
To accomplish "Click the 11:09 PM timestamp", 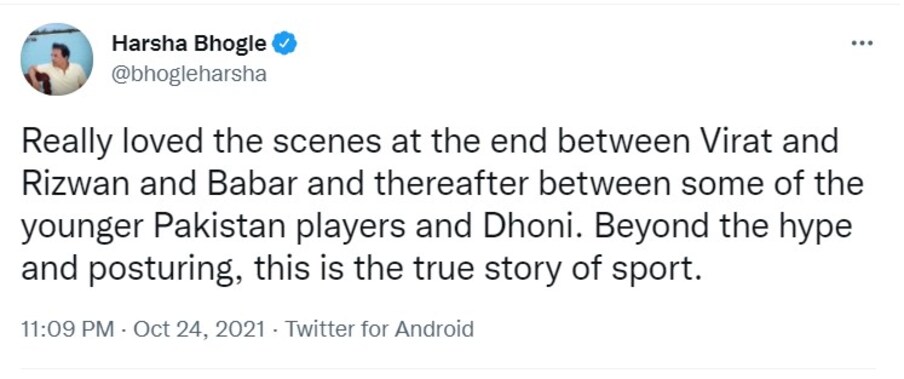I will [67, 329].
